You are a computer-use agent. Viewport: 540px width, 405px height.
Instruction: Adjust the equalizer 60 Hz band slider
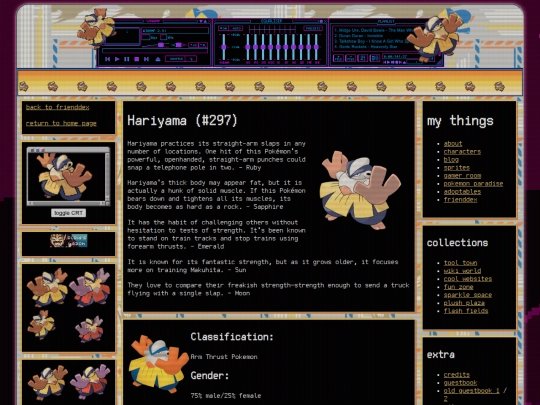(x=248, y=47)
